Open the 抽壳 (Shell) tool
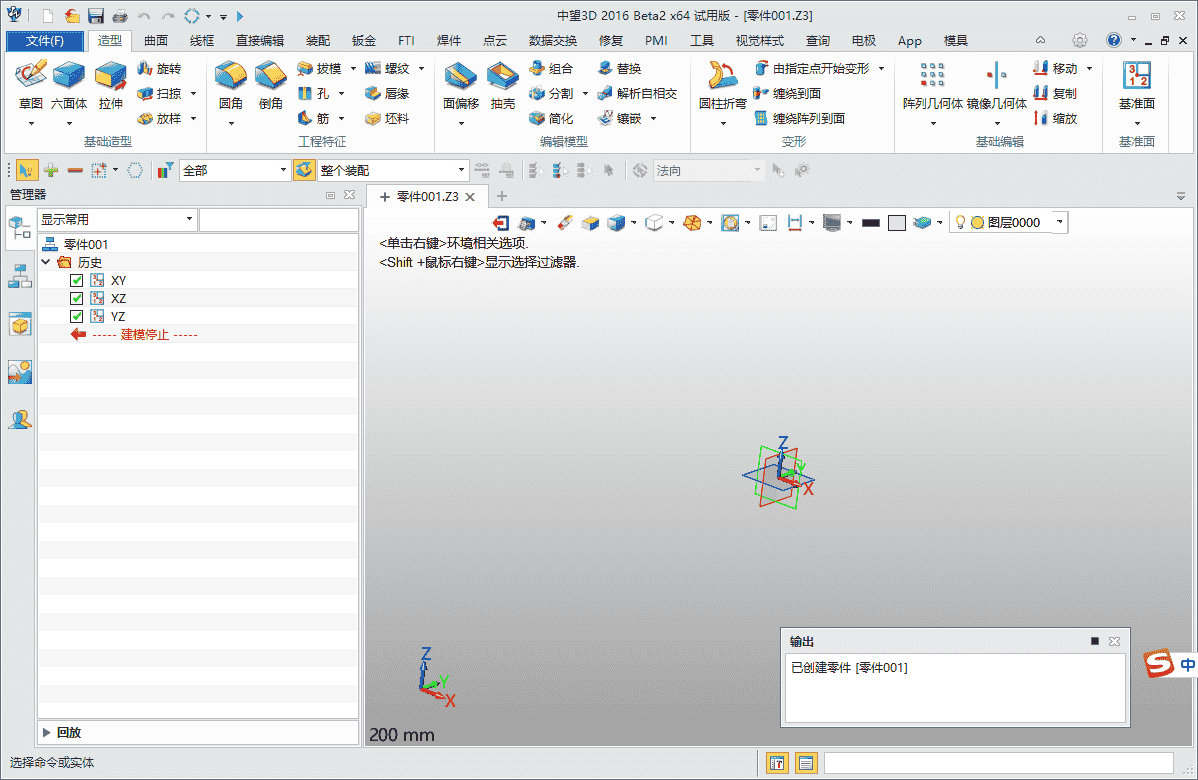This screenshot has height=780, width=1198. point(502,77)
